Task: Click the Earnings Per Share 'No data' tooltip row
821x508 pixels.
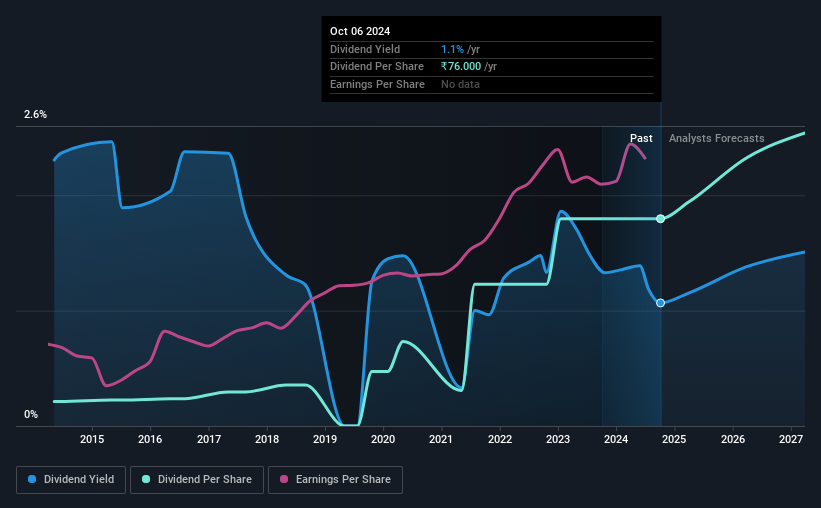Action: click(491, 84)
